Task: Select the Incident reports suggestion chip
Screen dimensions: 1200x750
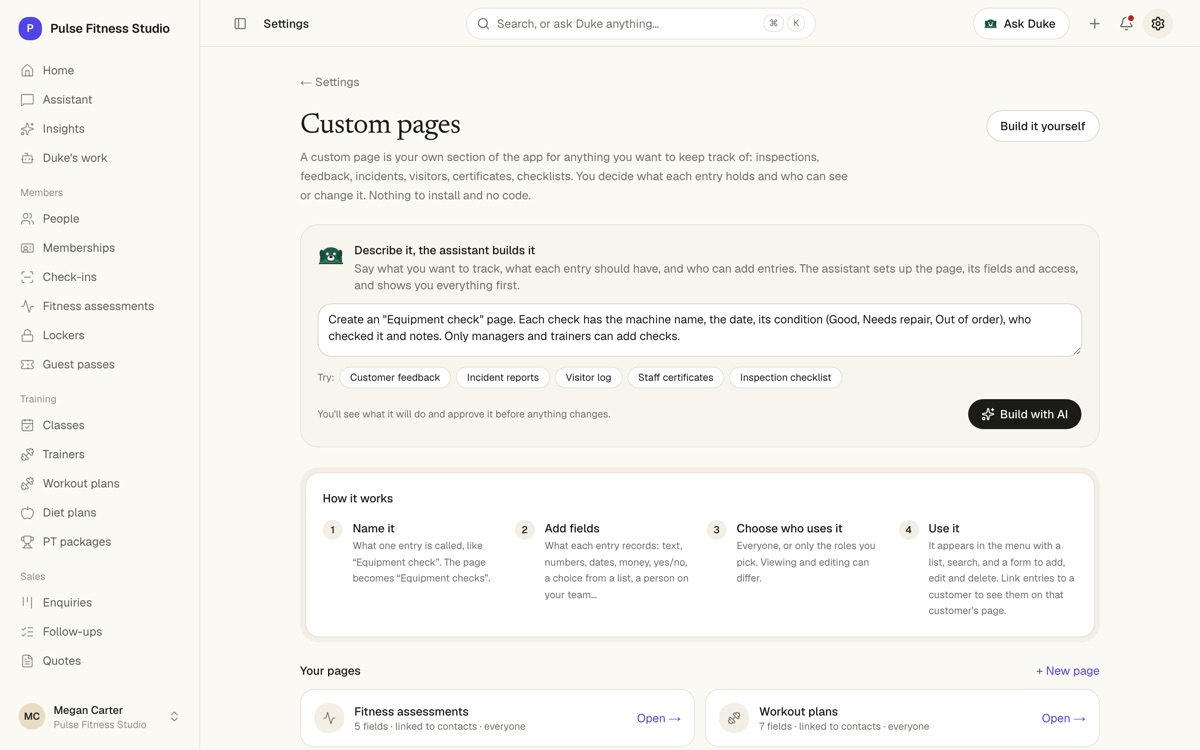Action: [x=502, y=377]
